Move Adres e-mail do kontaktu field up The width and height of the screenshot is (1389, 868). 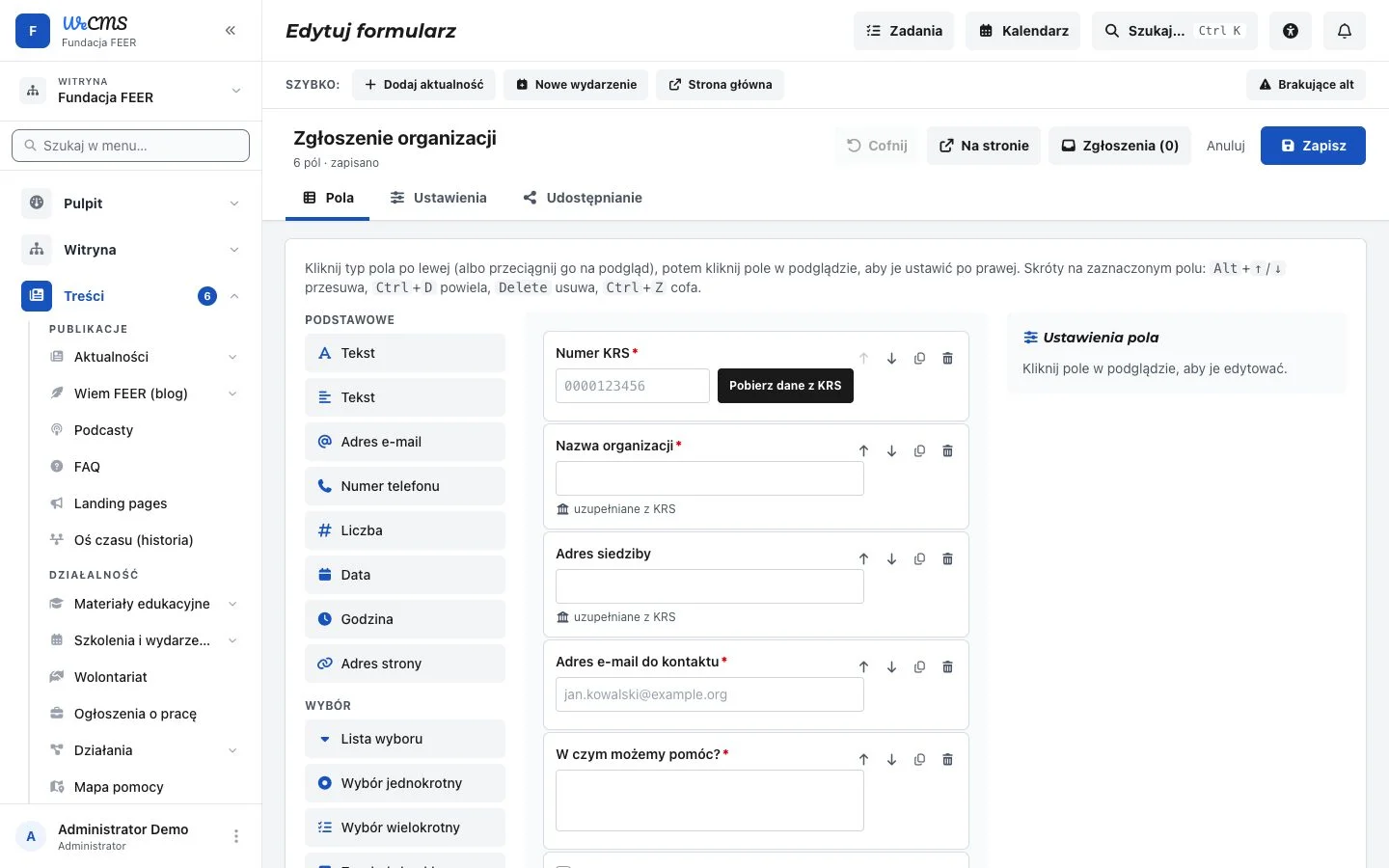pyautogui.click(x=864, y=667)
